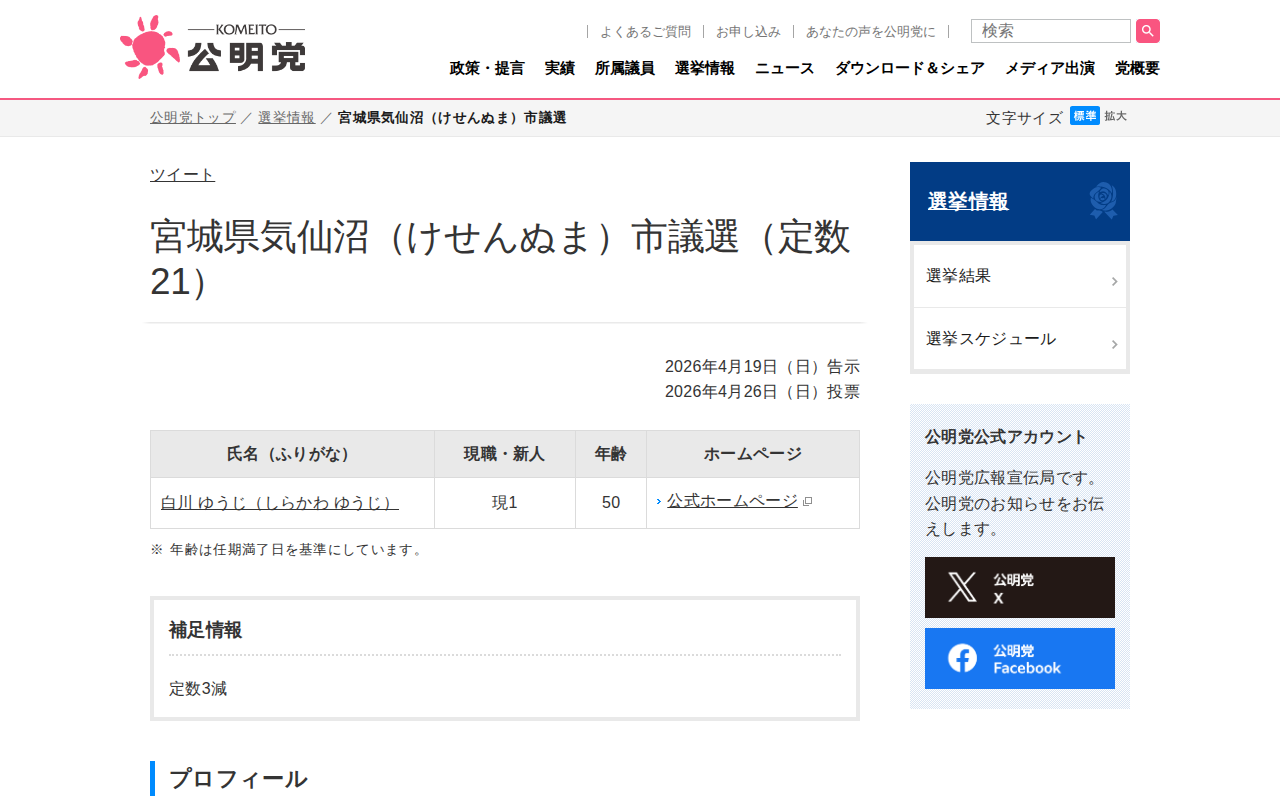Go to 選挙情報 breadcrumb link
Screen dimensions: 1280x800
[x=286, y=118]
